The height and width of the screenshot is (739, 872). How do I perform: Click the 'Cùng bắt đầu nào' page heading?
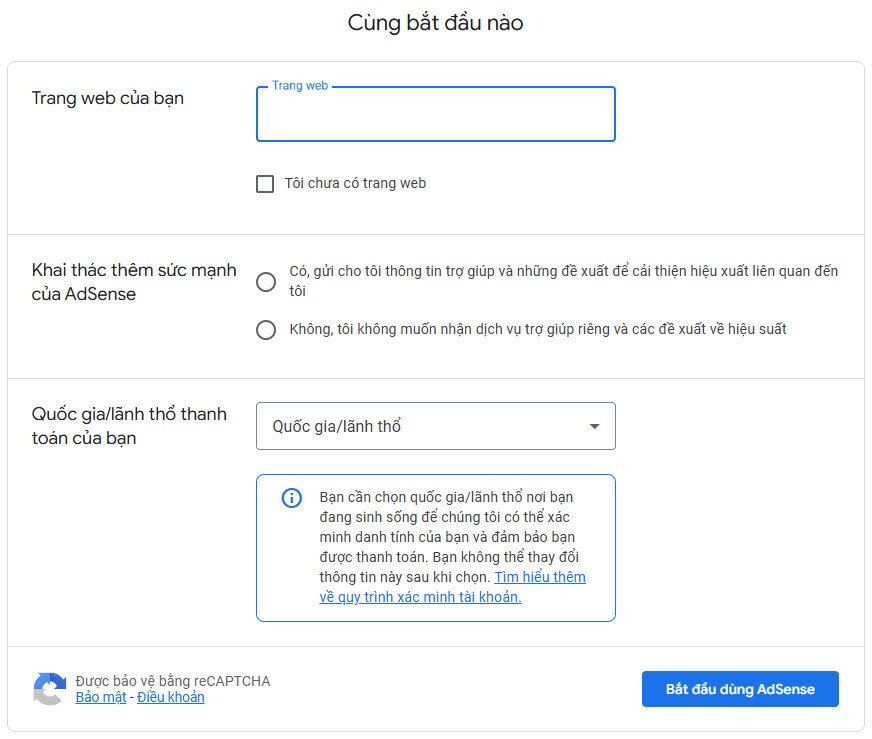(x=435, y=22)
